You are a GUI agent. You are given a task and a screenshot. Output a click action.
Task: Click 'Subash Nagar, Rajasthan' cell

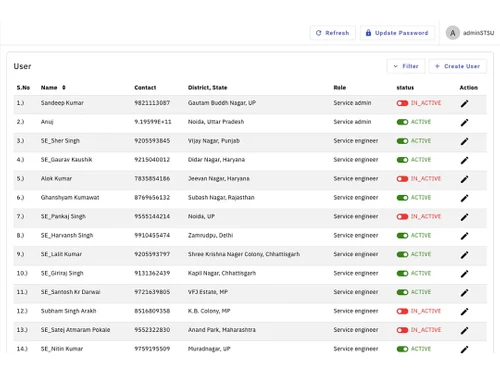[221, 197]
